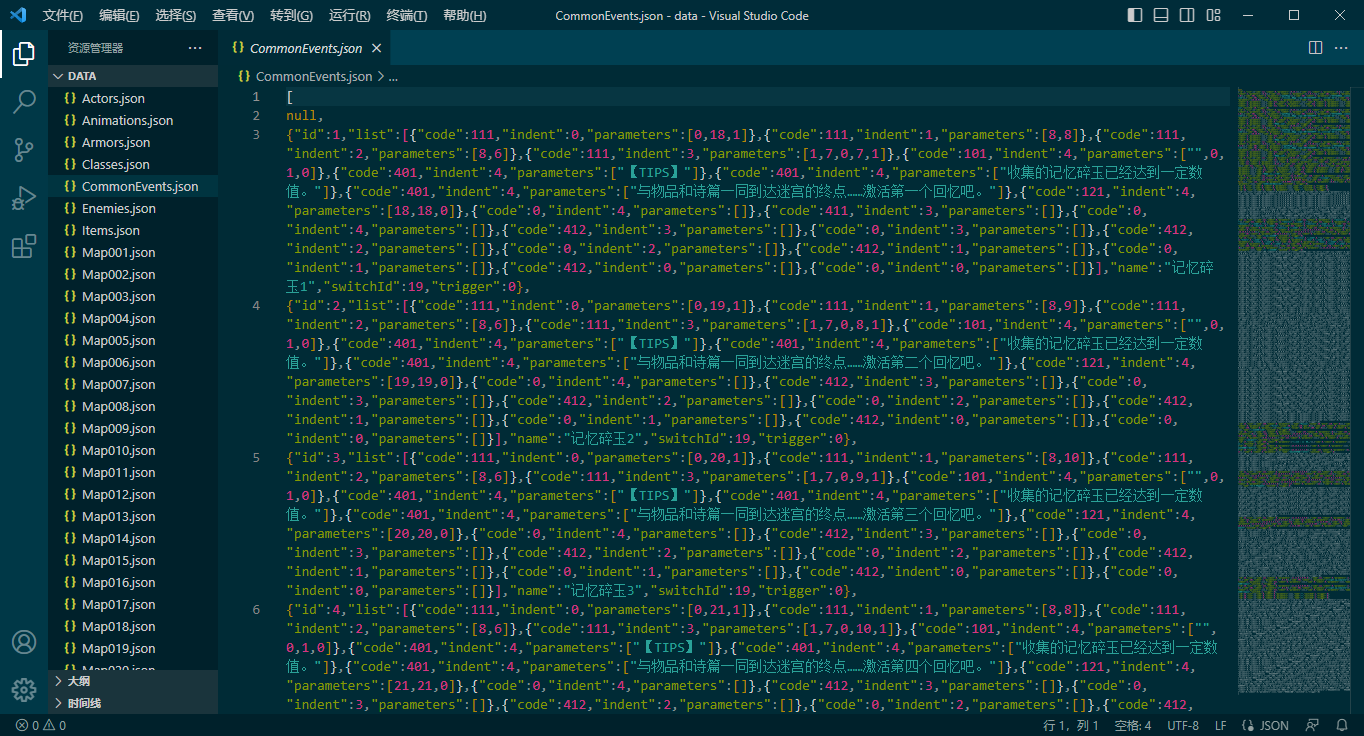Open the 查看(V) menu
Image resolution: width=1364 pixels, height=736 pixels.
click(233, 16)
